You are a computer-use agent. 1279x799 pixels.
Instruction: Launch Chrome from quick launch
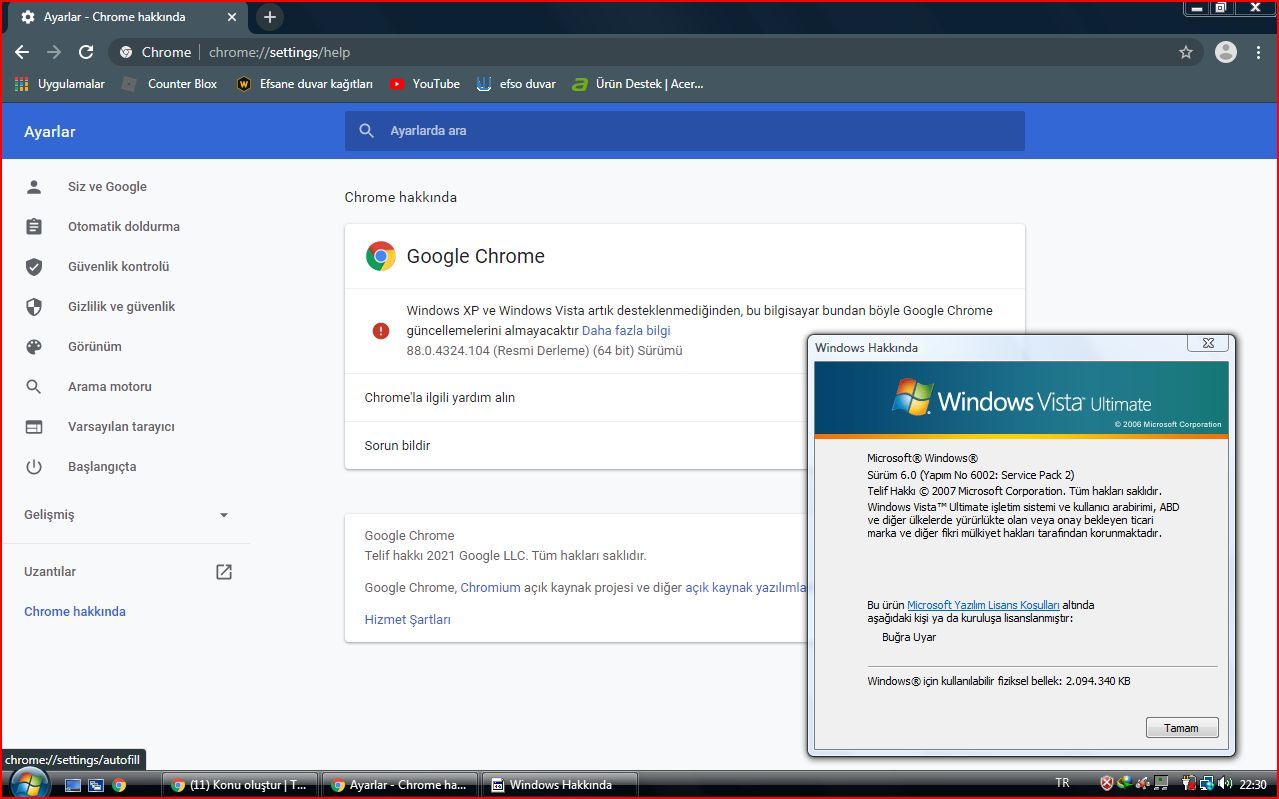[x=119, y=785]
